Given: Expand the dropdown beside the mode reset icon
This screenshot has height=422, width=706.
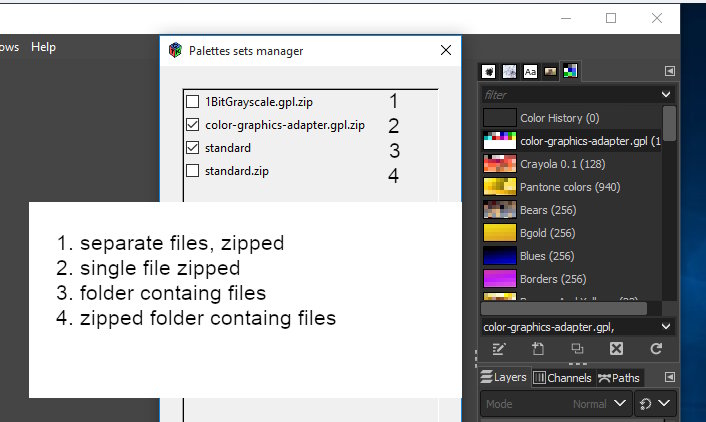Looking at the screenshot, I should 665,403.
